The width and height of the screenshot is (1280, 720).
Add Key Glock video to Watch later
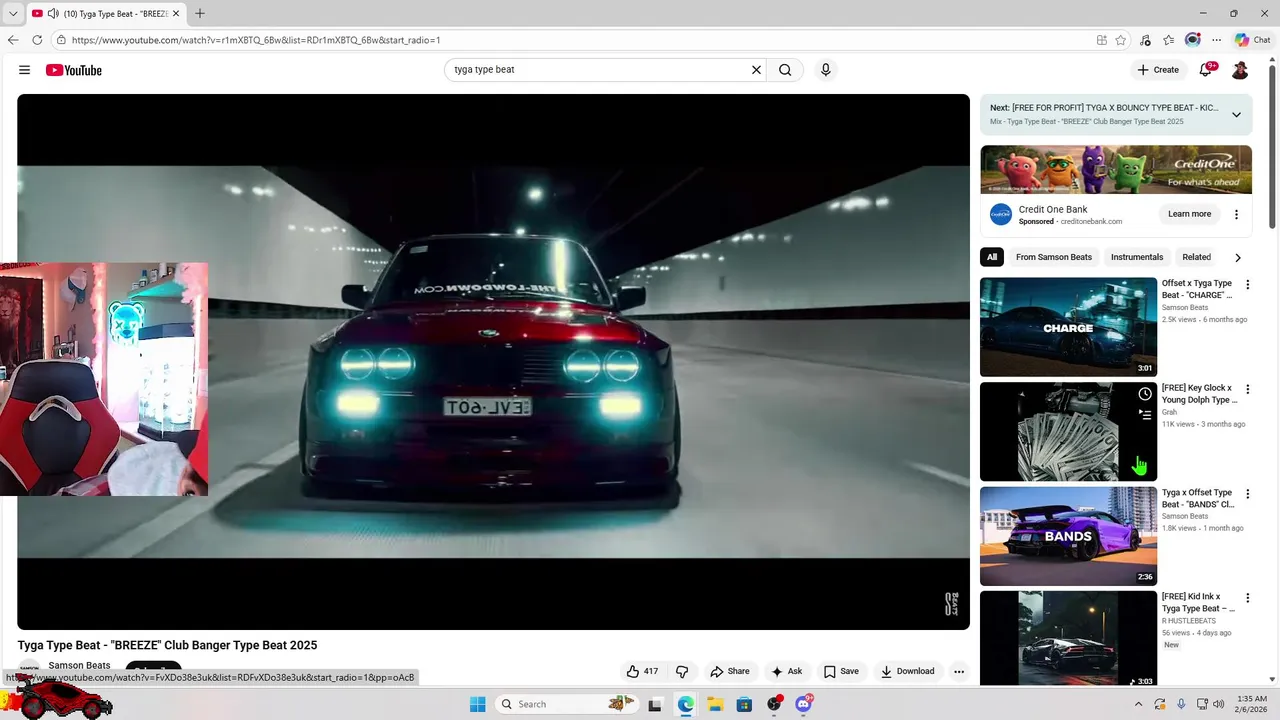[x=1145, y=394]
